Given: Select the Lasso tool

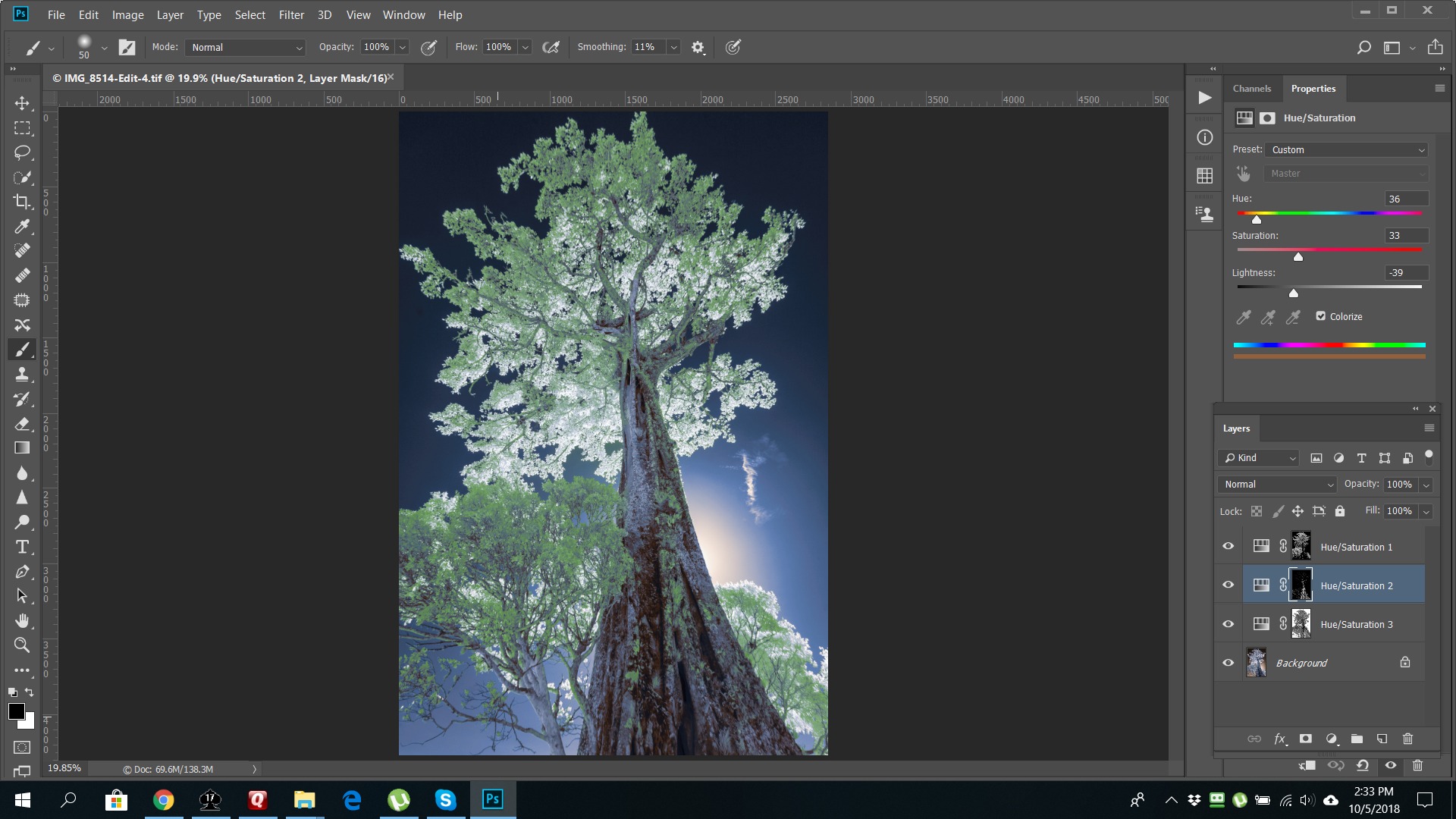Looking at the screenshot, I should click(x=22, y=152).
